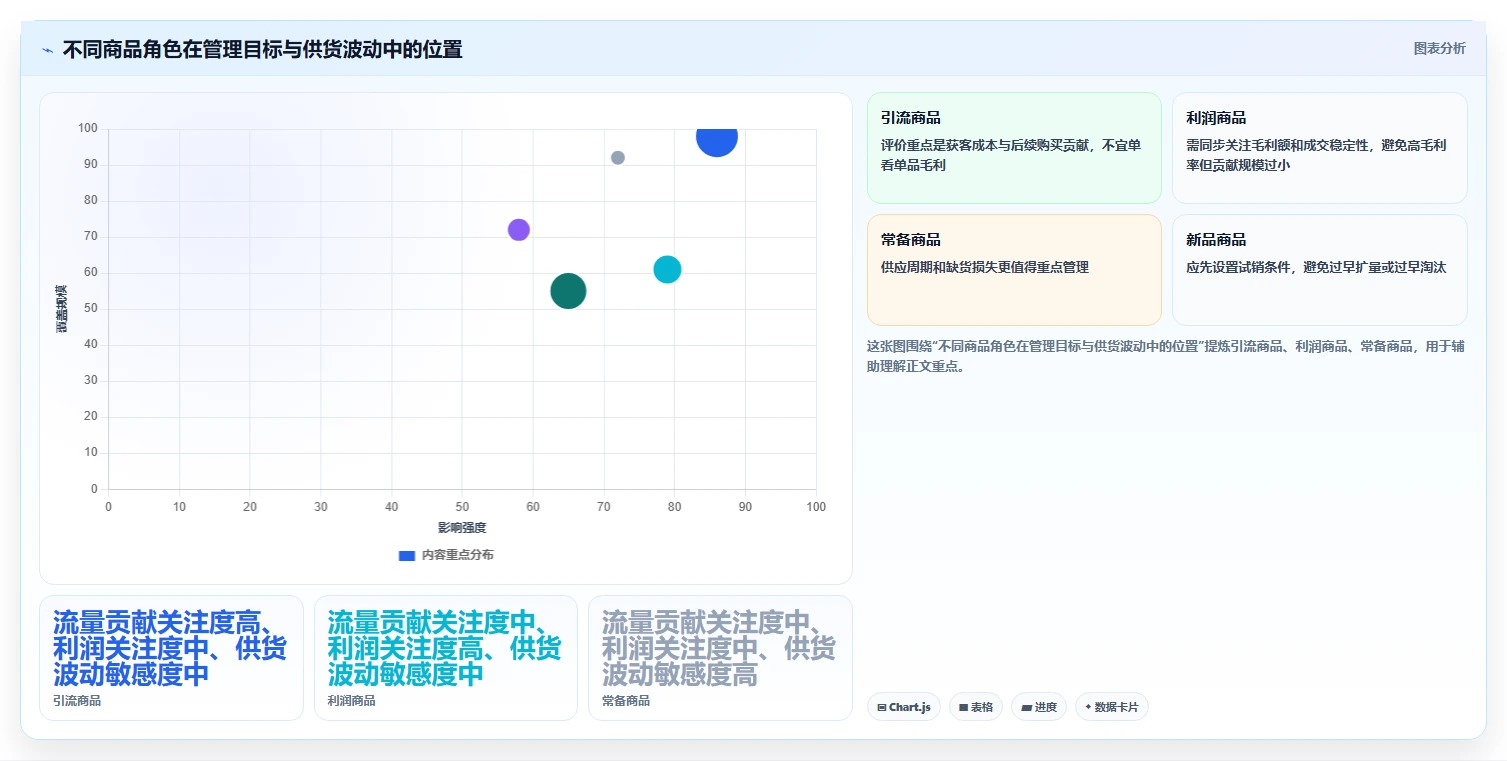Click the blue 引流商品 stat card
Screen dimensions: 1507x761
point(171,658)
